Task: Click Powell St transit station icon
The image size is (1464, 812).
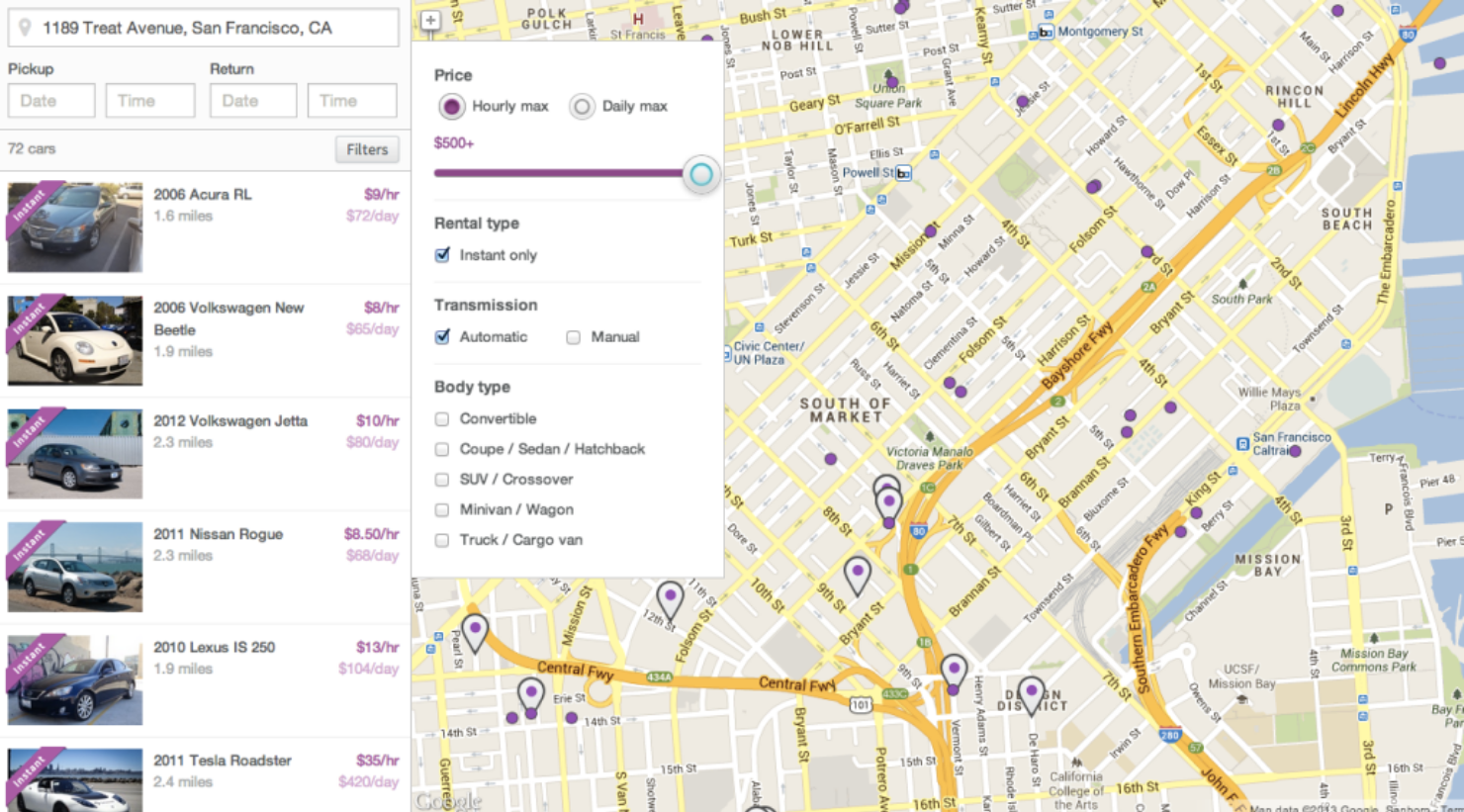Action: 903,173
